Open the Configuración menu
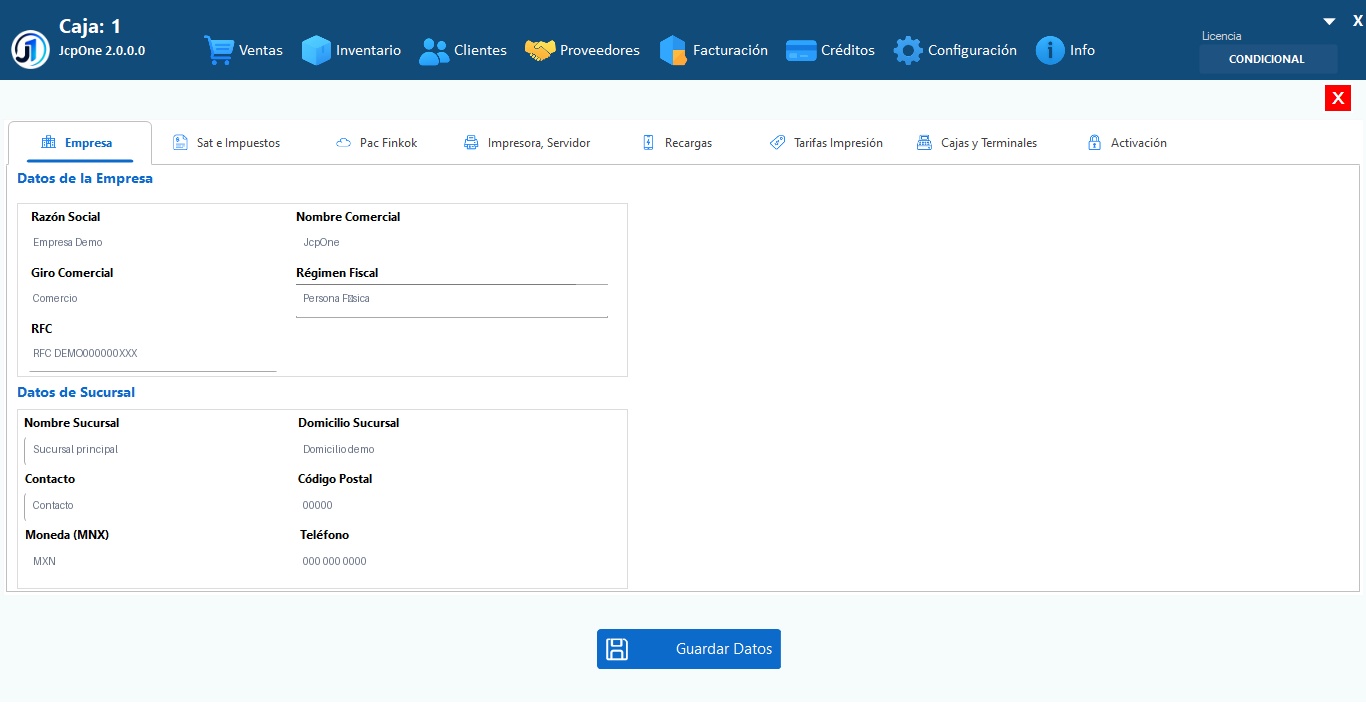The width and height of the screenshot is (1366, 728). tap(955, 50)
